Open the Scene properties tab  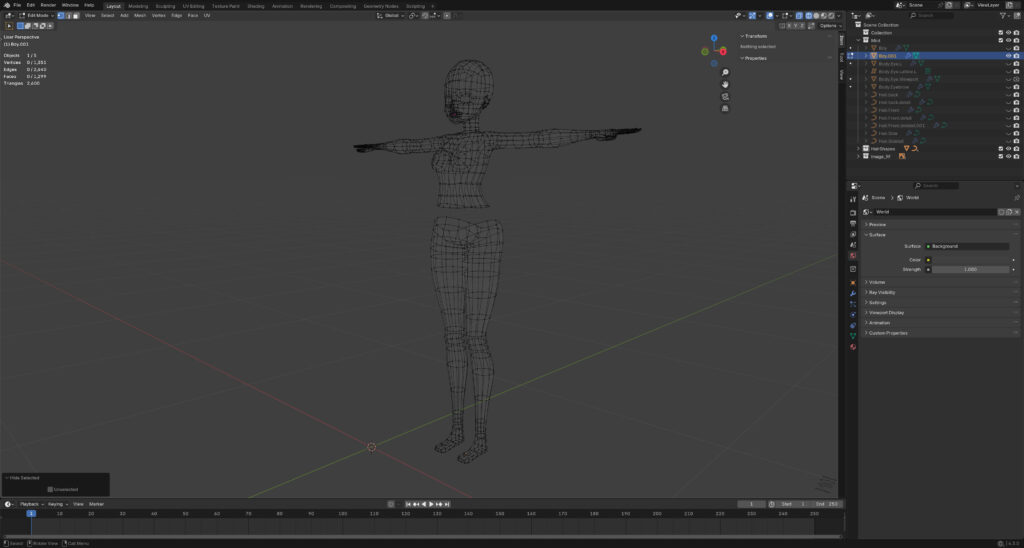[x=853, y=244]
